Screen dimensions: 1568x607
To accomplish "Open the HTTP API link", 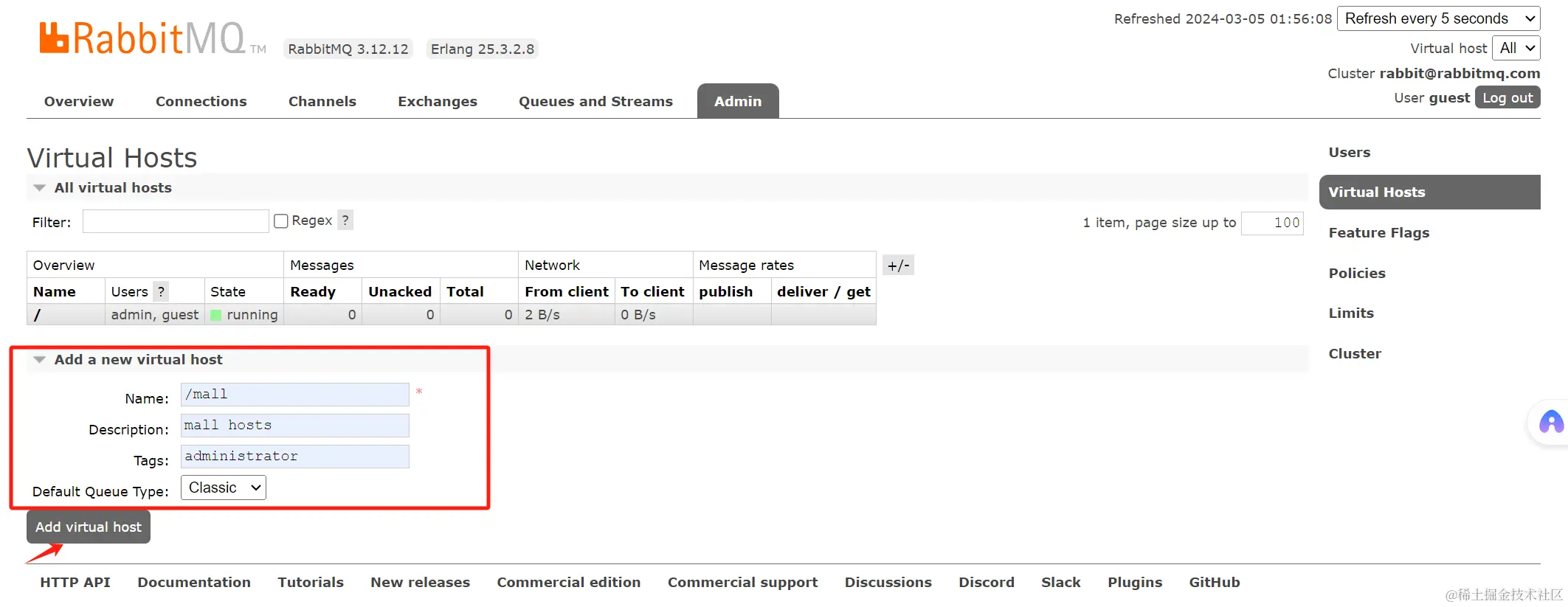I will pyautogui.click(x=75, y=582).
